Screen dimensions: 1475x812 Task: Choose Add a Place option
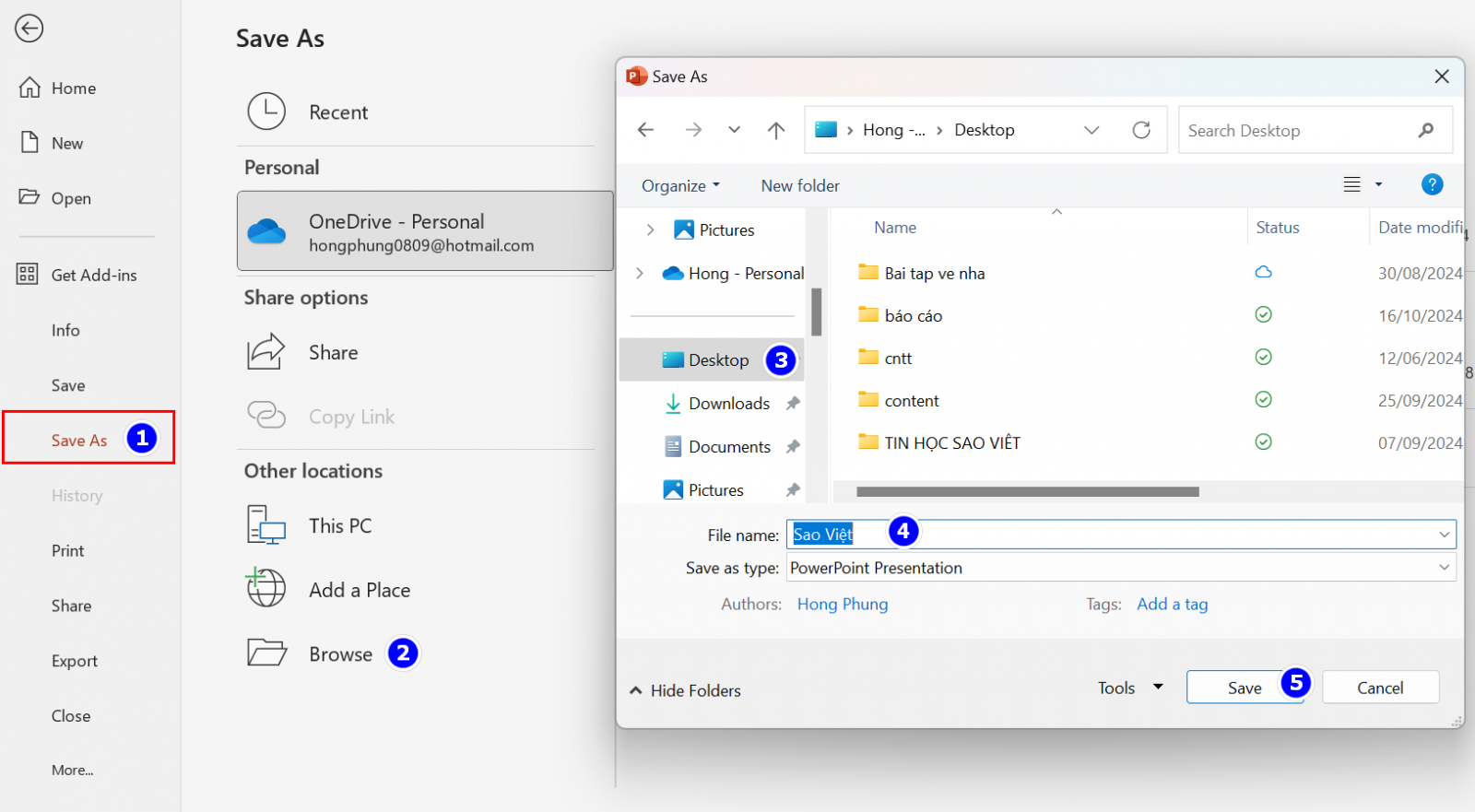click(359, 591)
